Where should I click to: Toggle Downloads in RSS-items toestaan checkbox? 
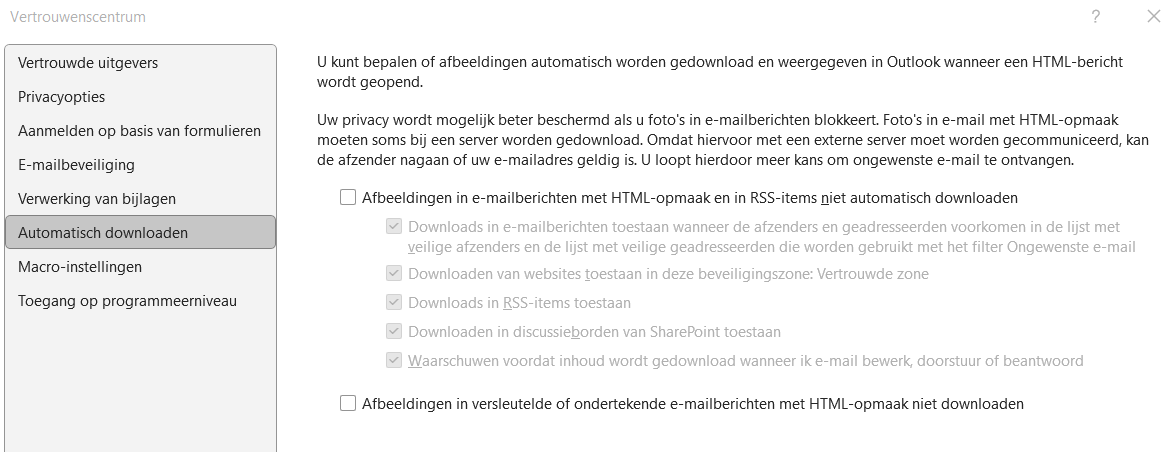(x=394, y=303)
